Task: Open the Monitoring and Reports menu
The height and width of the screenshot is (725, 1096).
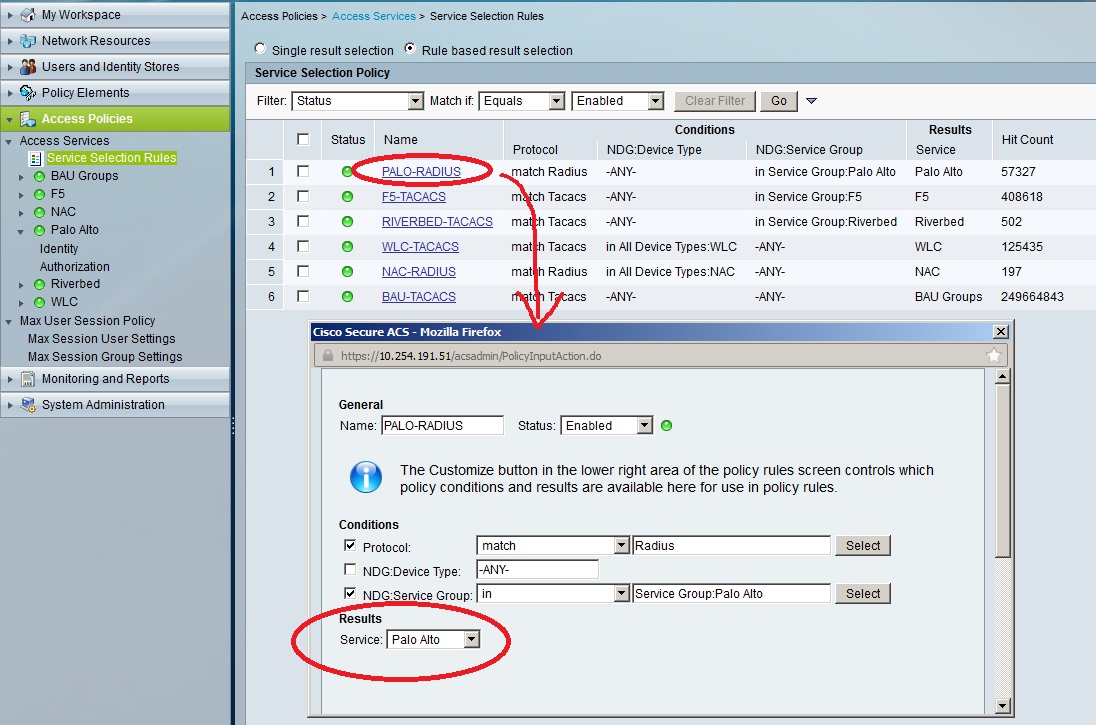Action: tap(115, 379)
